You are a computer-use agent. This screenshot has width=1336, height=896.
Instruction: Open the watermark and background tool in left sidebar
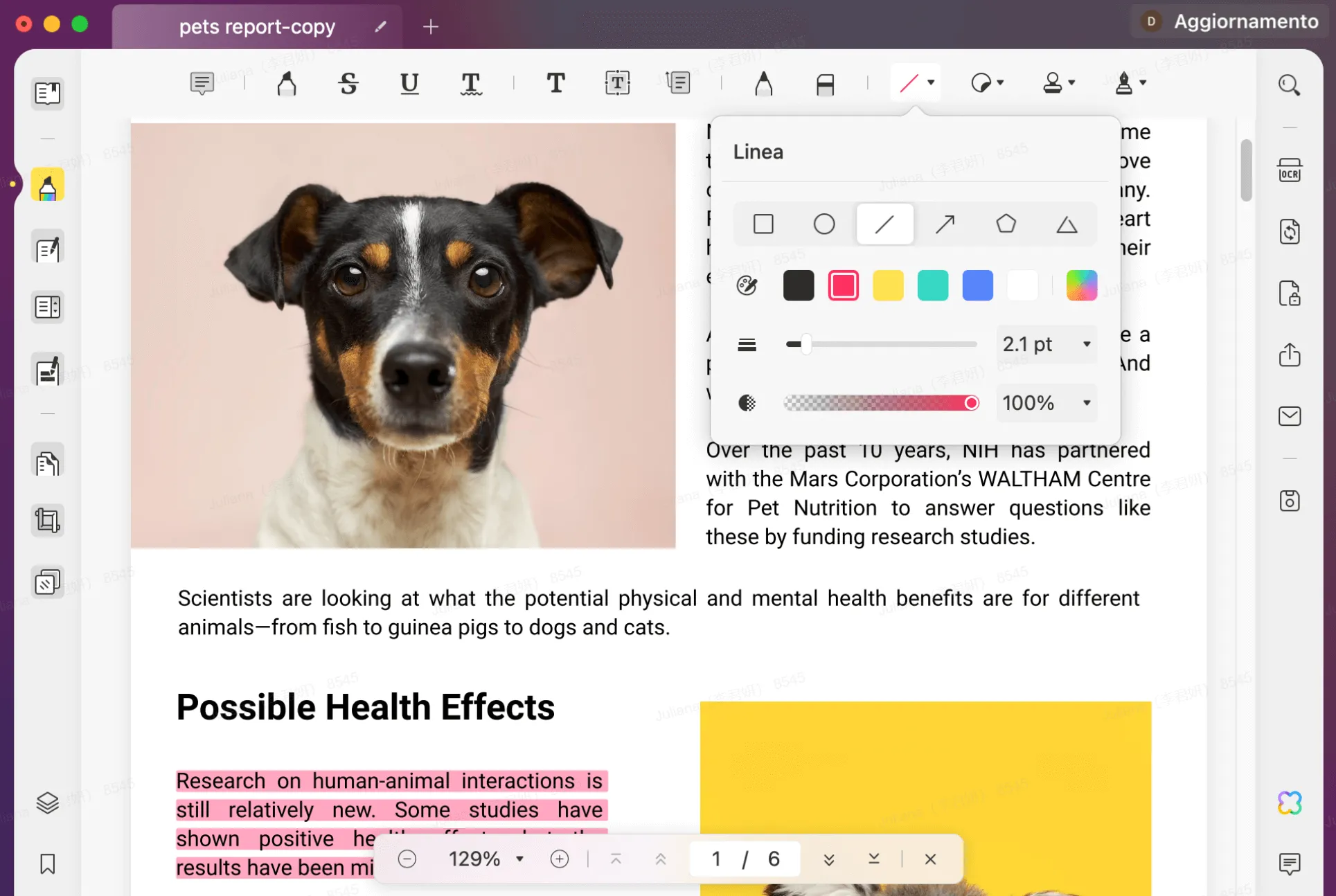(x=47, y=582)
